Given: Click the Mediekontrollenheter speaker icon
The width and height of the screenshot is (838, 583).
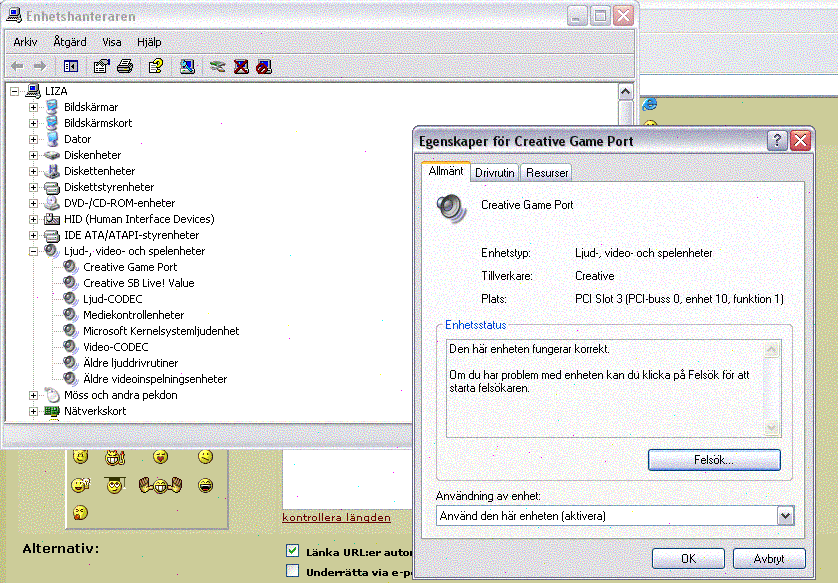Looking at the screenshot, I should tap(71, 315).
